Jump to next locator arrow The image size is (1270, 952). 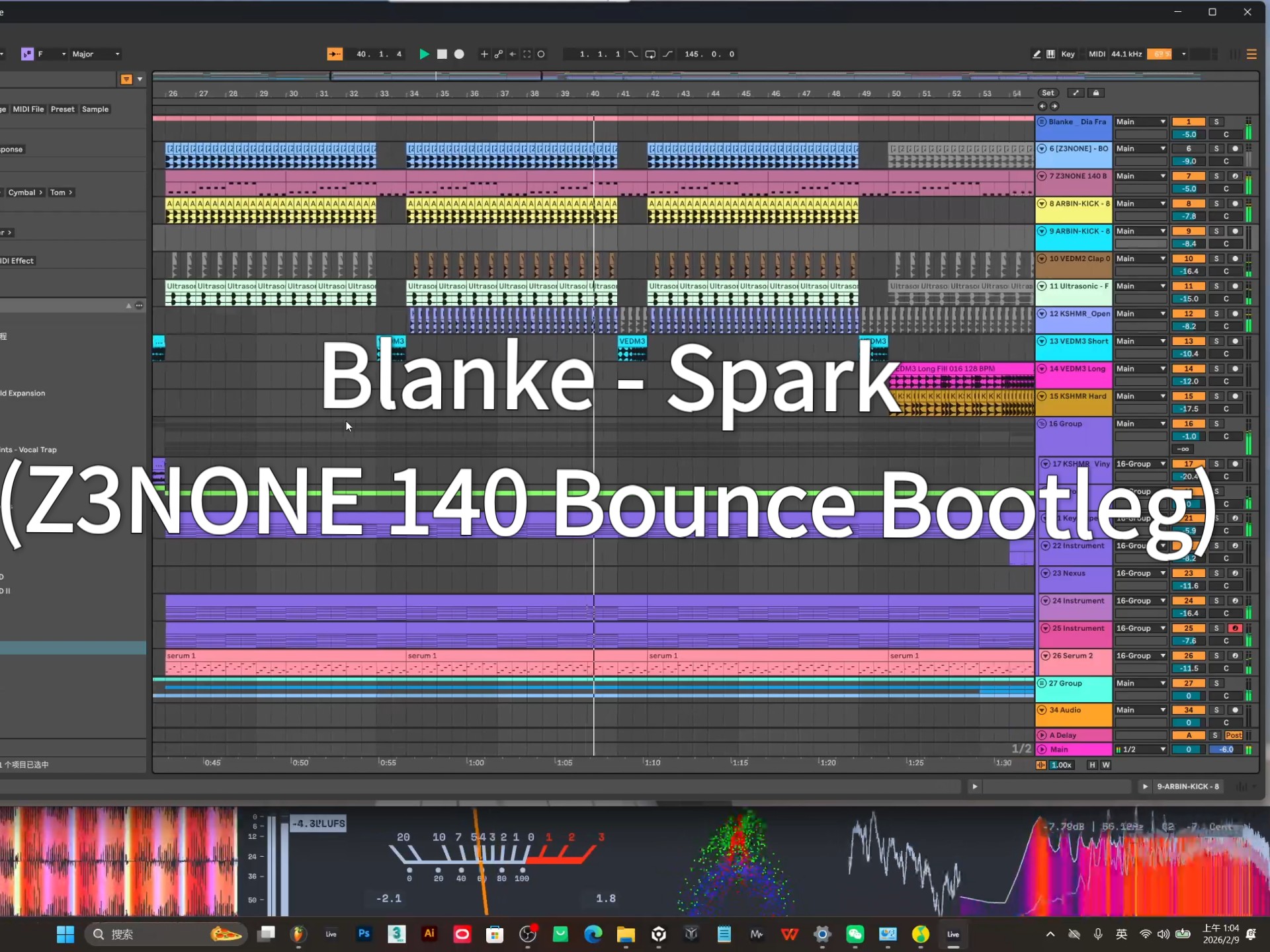(1054, 106)
